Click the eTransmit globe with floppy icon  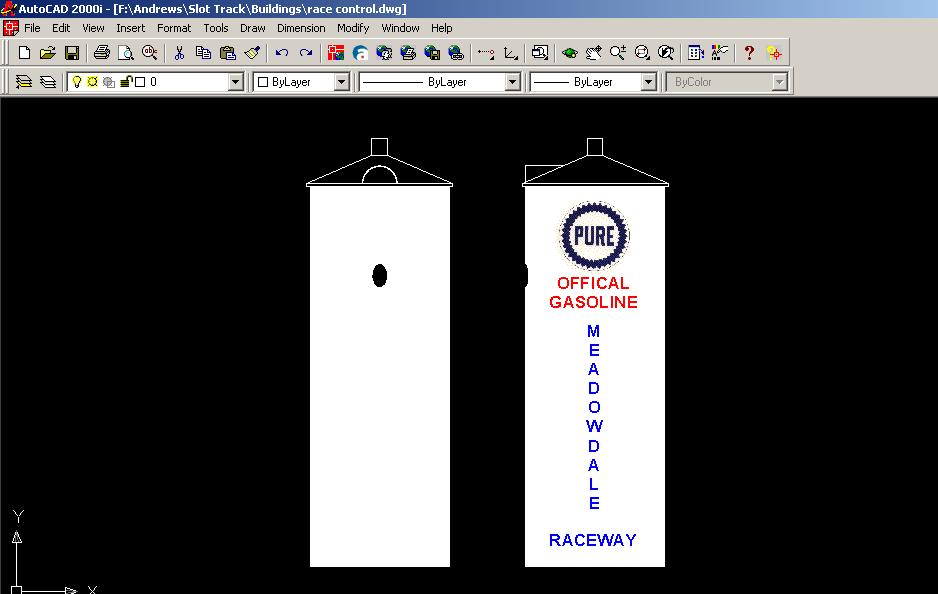(432, 53)
